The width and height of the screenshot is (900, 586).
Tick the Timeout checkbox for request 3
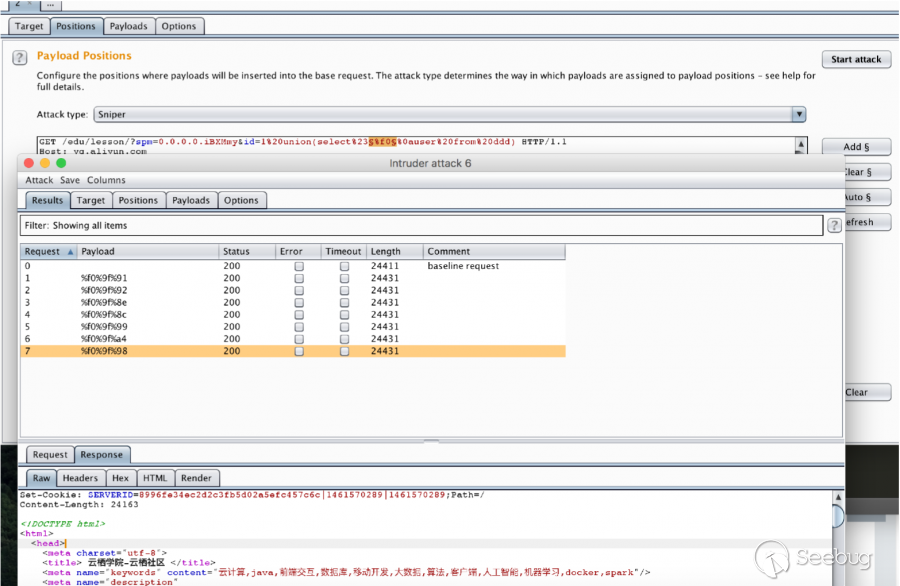[344, 303]
